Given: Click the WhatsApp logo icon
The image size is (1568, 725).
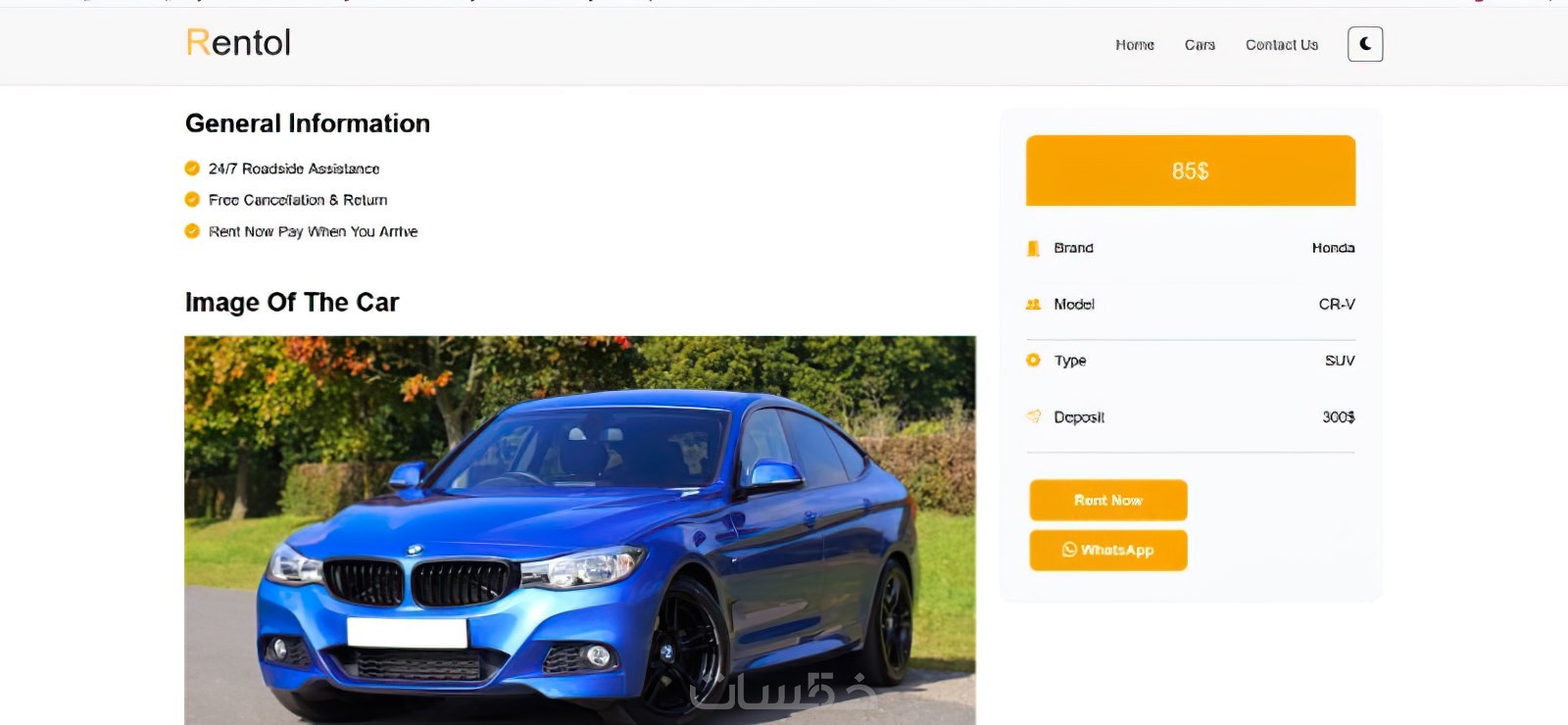Looking at the screenshot, I should coord(1069,550).
